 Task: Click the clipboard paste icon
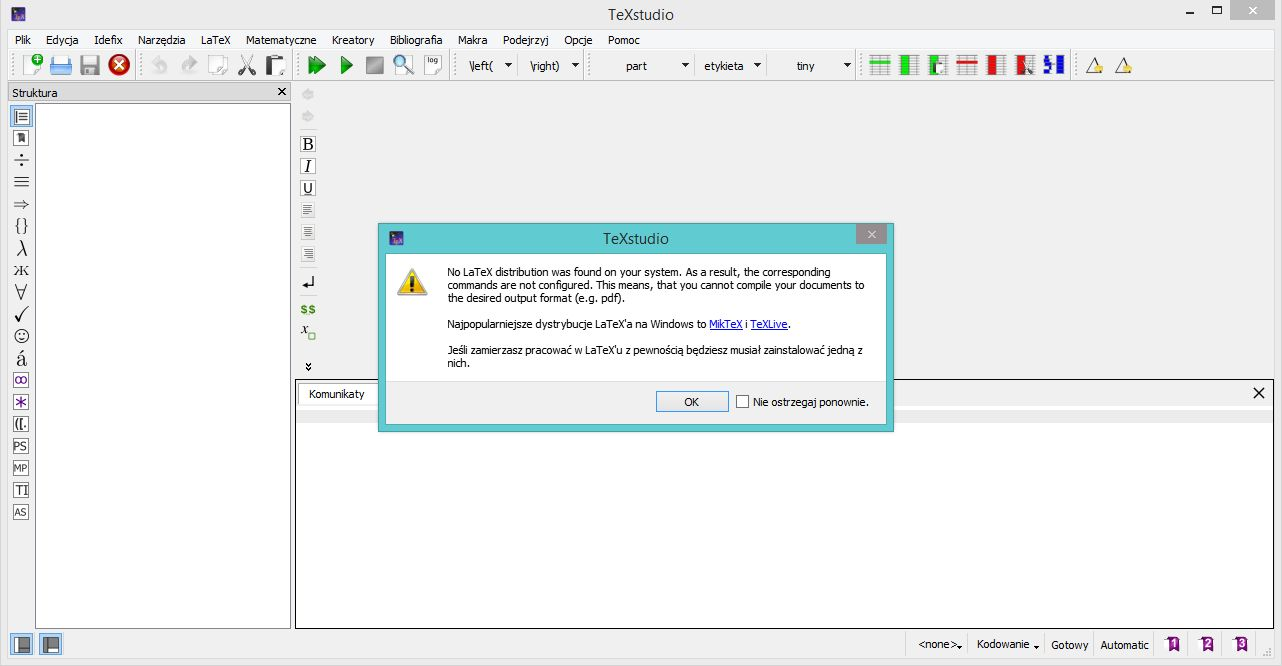coord(276,65)
